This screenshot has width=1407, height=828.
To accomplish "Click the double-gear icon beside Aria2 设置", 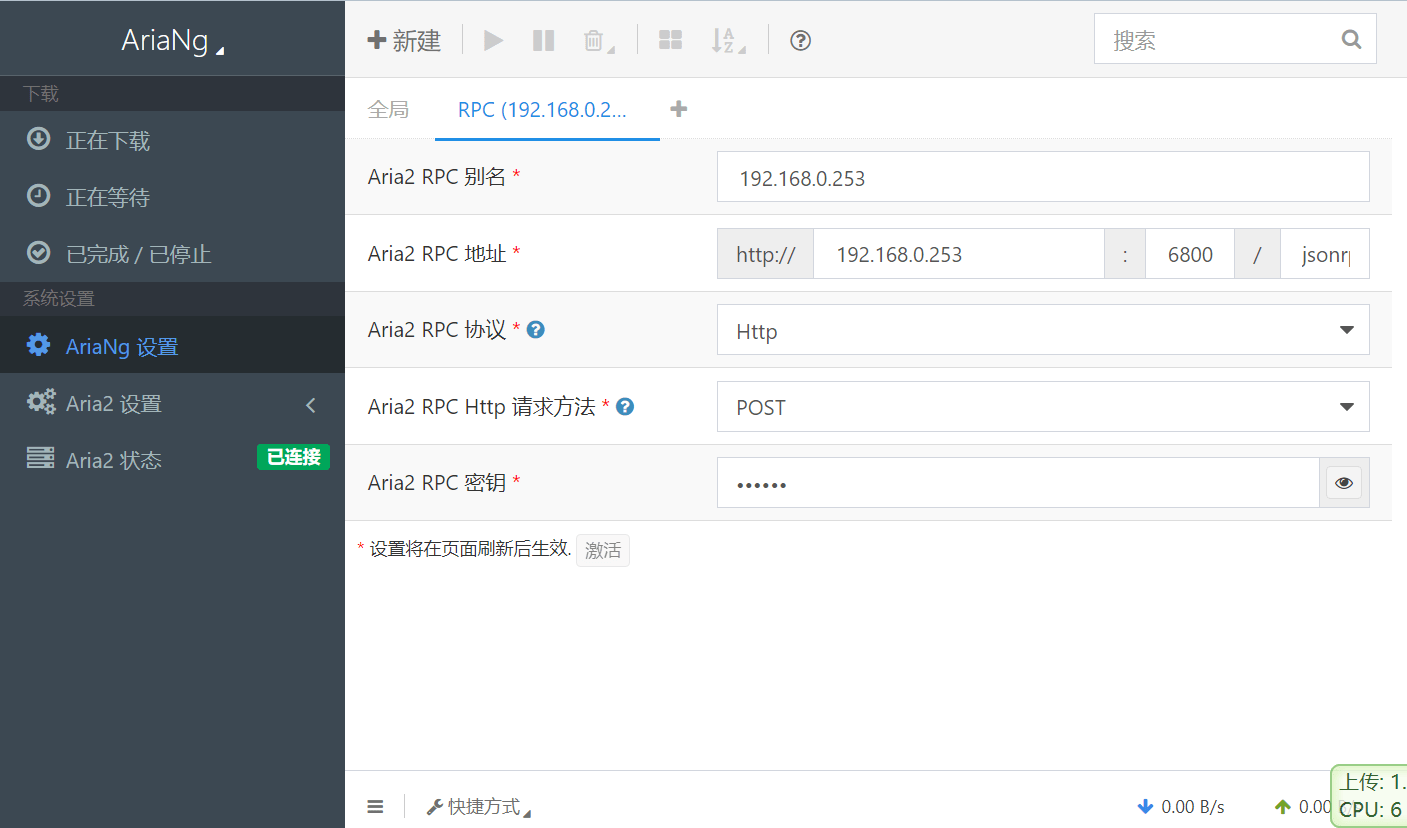I will [x=41, y=402].
